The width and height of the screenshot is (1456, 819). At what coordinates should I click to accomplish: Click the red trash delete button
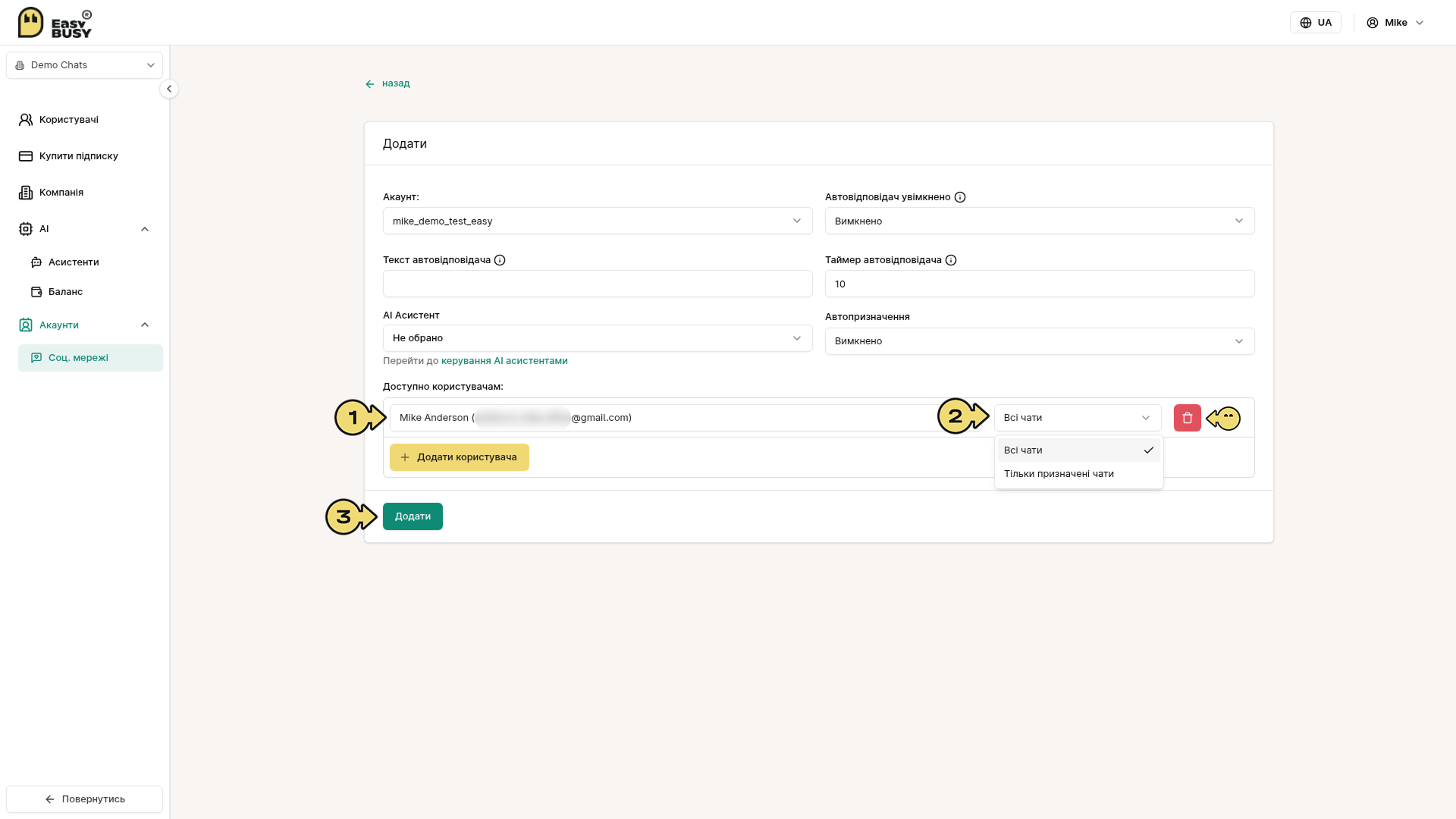pyautogui.click(x=1187, y=418)
